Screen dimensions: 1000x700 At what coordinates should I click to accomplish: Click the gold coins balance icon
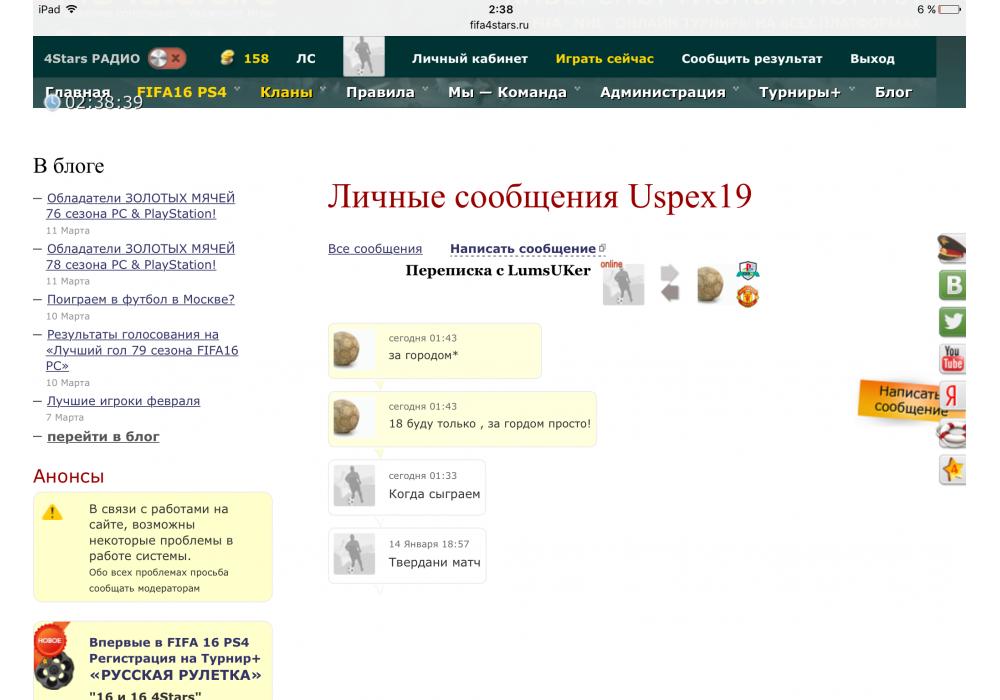pyautogui.click(x=227, y=59)
